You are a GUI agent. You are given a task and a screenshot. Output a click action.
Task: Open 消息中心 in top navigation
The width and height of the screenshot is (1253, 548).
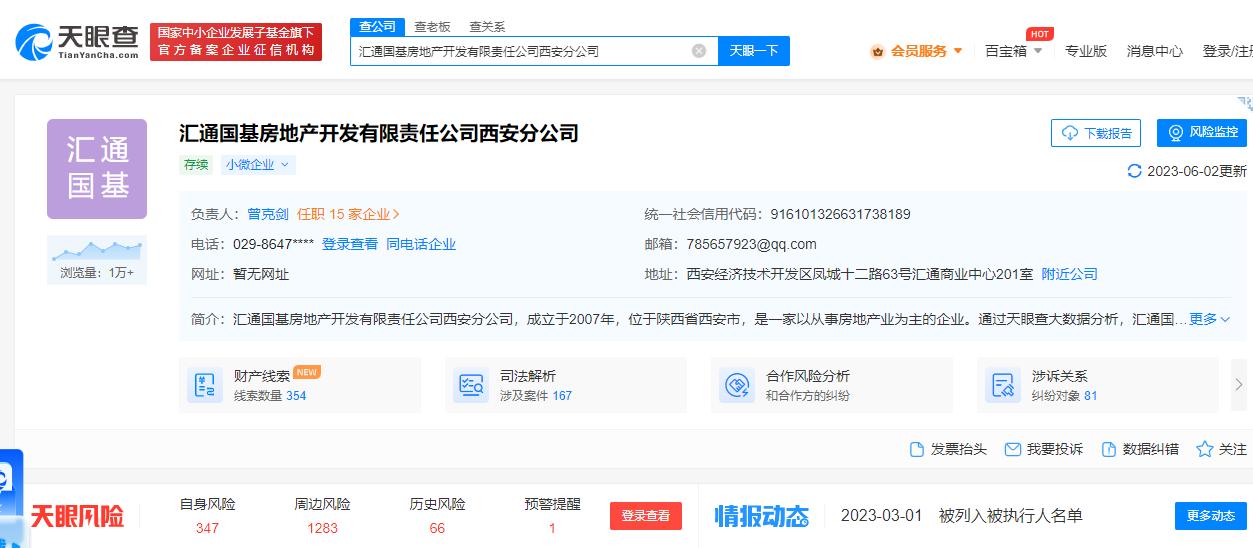click(1154, 51)
